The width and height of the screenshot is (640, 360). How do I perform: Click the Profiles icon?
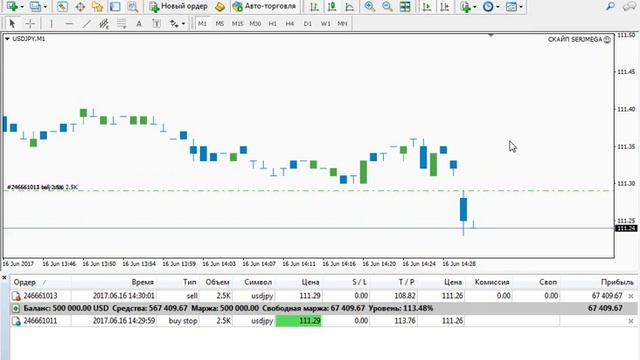36,7
